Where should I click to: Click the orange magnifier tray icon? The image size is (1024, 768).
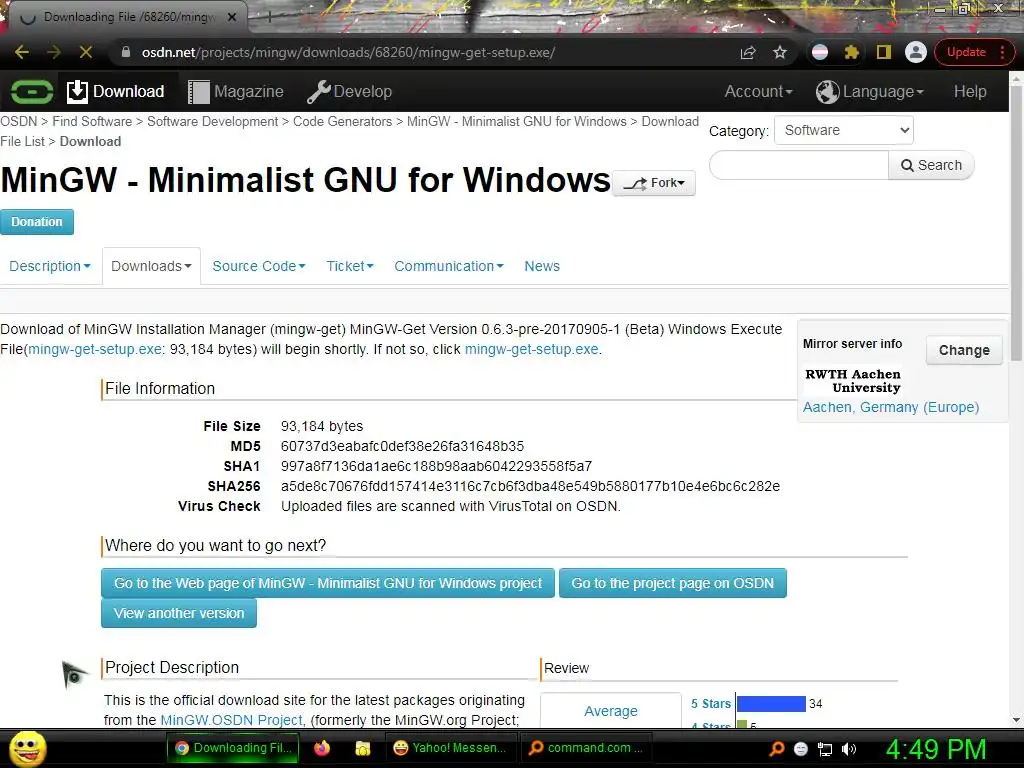[x=777, y=749]
